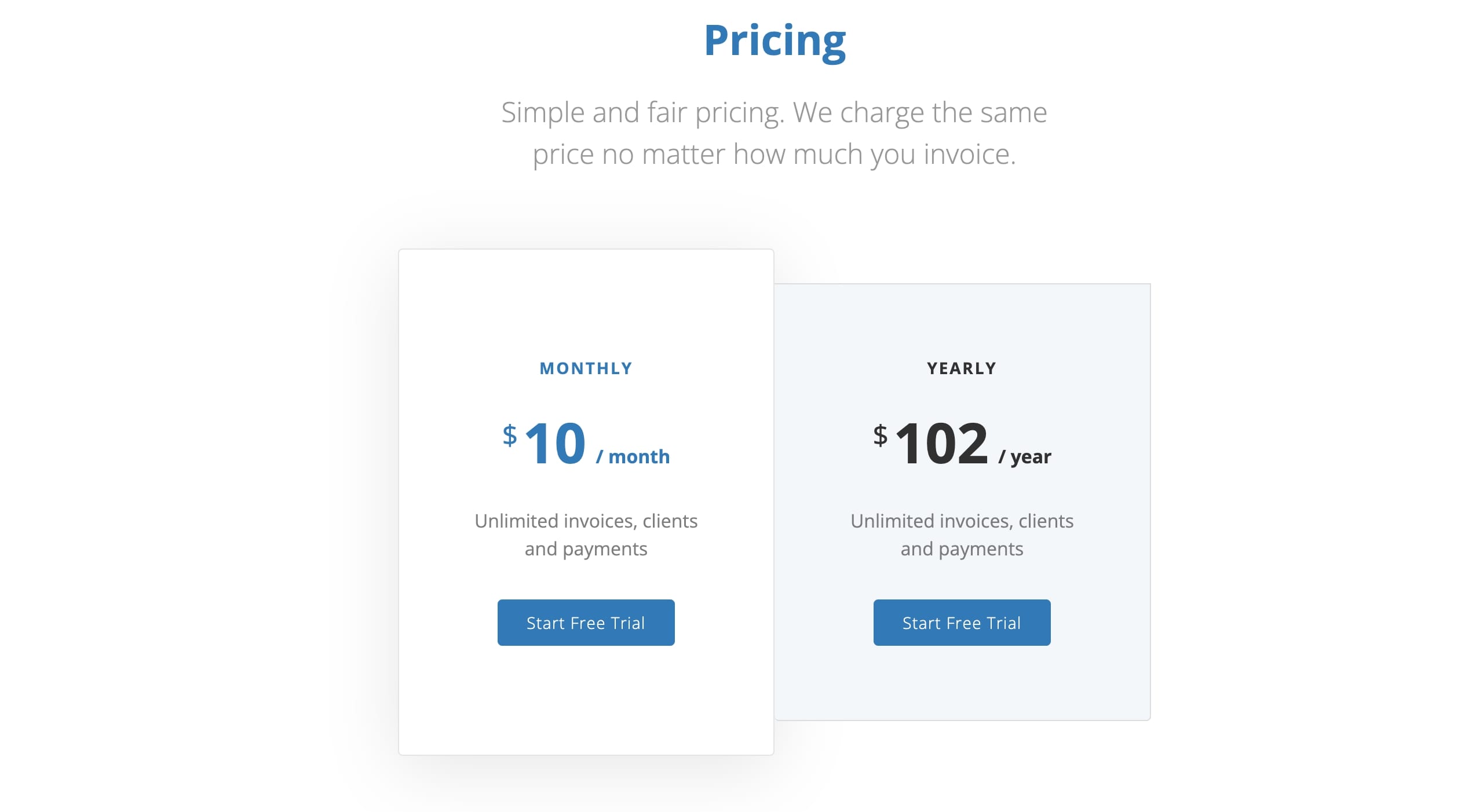The height and width of the screenshot is (812, 1483).
Task: Click the '/ year' text beside the price
Action: pos(1024,456)
